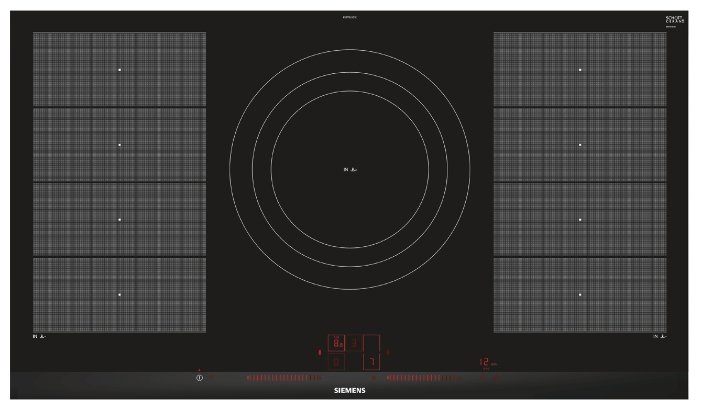
Task: Tap the zone display showing 0
Action: pos(337,361)
